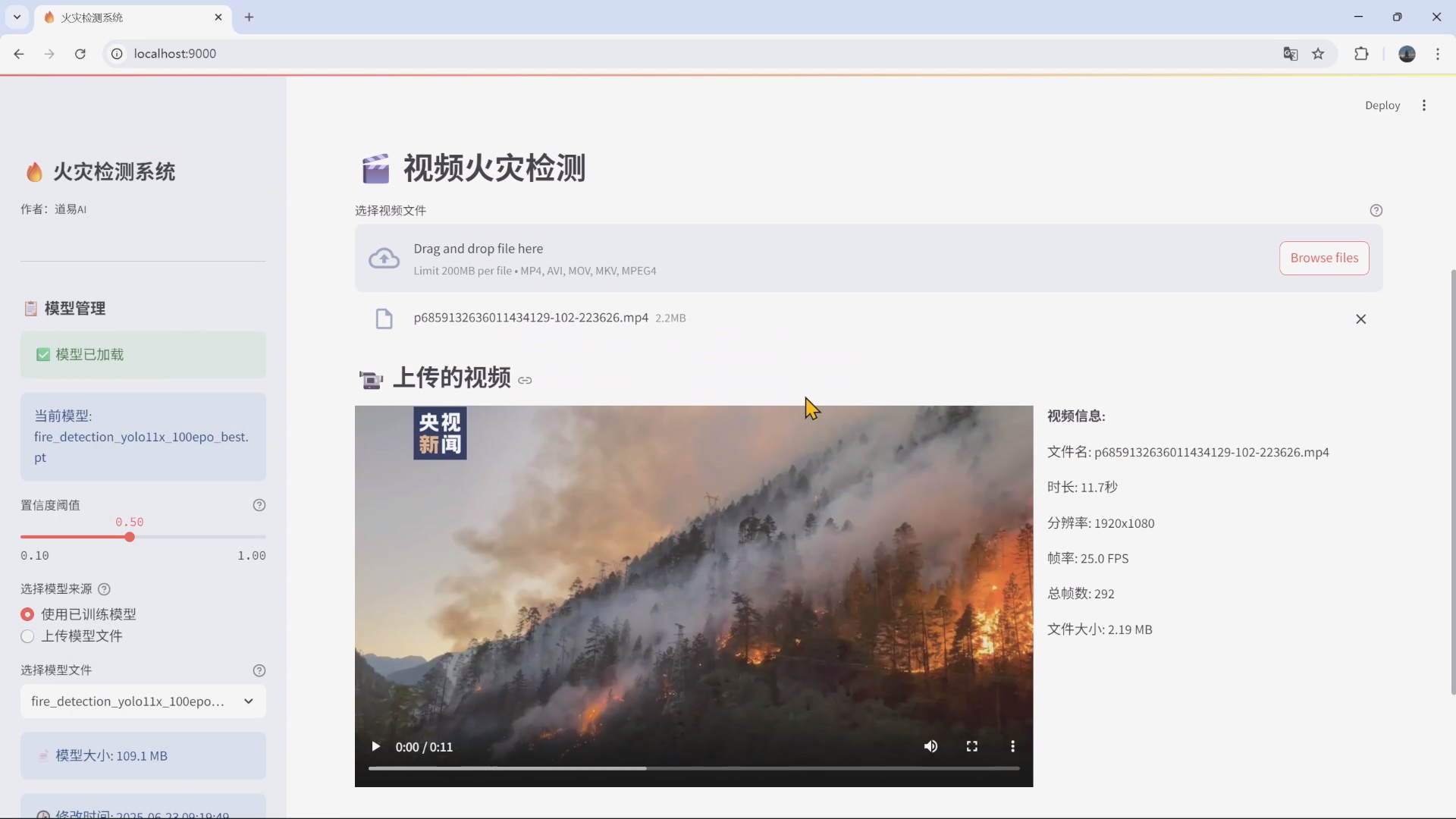Select the 上传模型文件 radio option

(27, 636)
